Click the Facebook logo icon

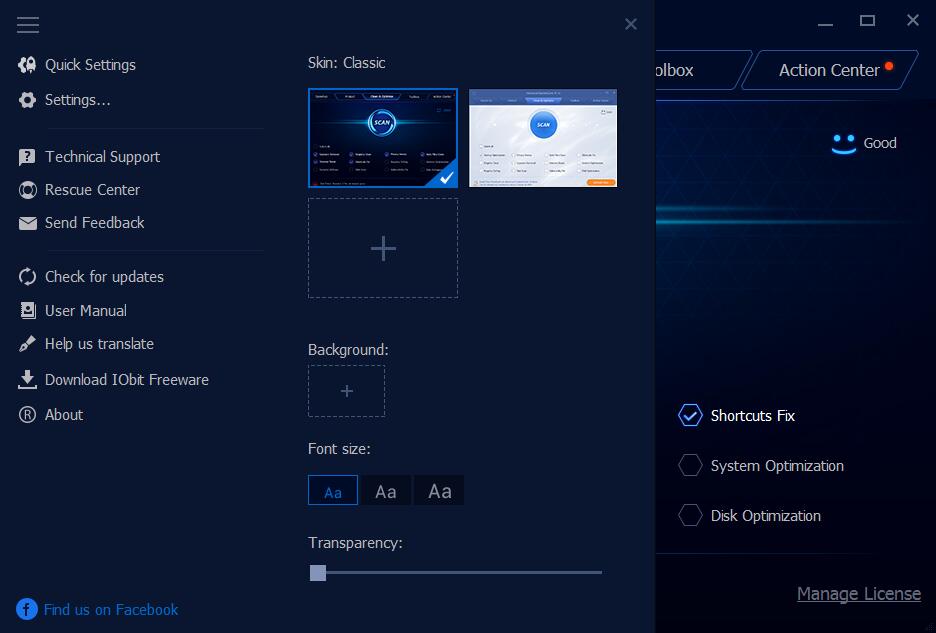pyautogui.click(x=27, y=609)
